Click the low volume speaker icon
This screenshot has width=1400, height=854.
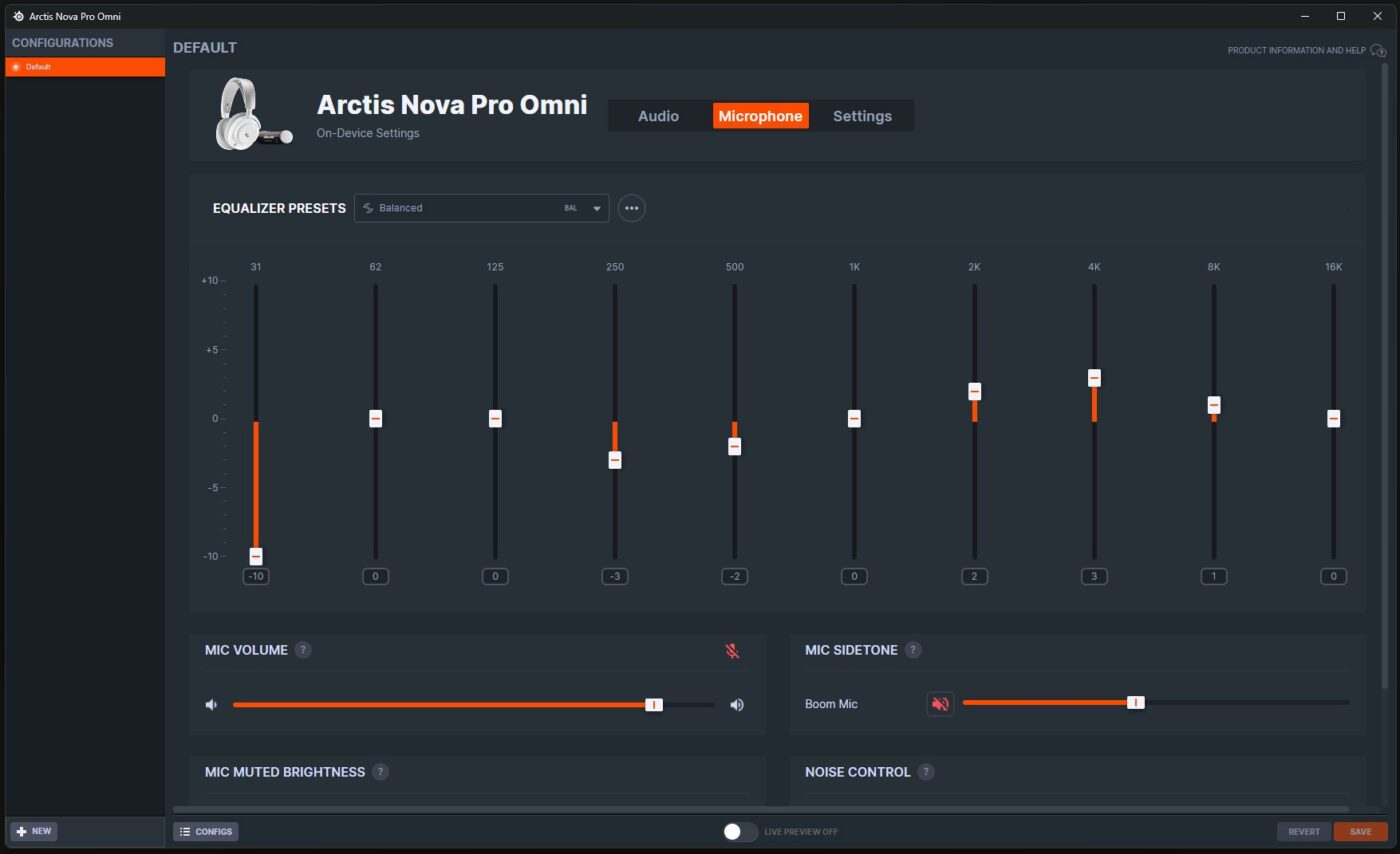click(x=211, y=705)
